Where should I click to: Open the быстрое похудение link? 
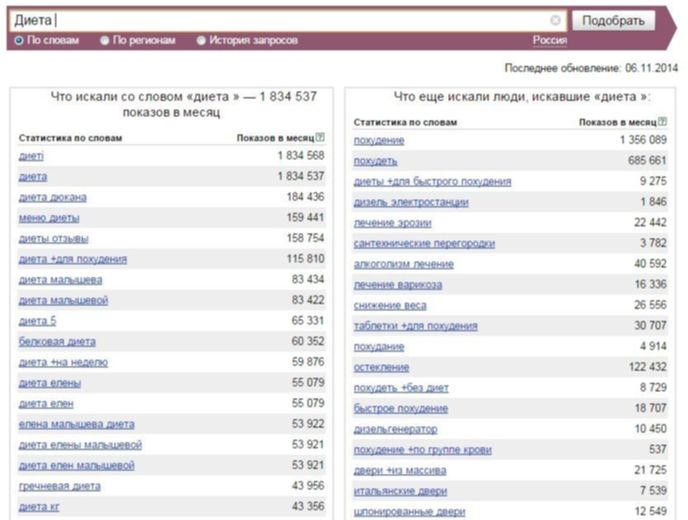pos(401,409)
